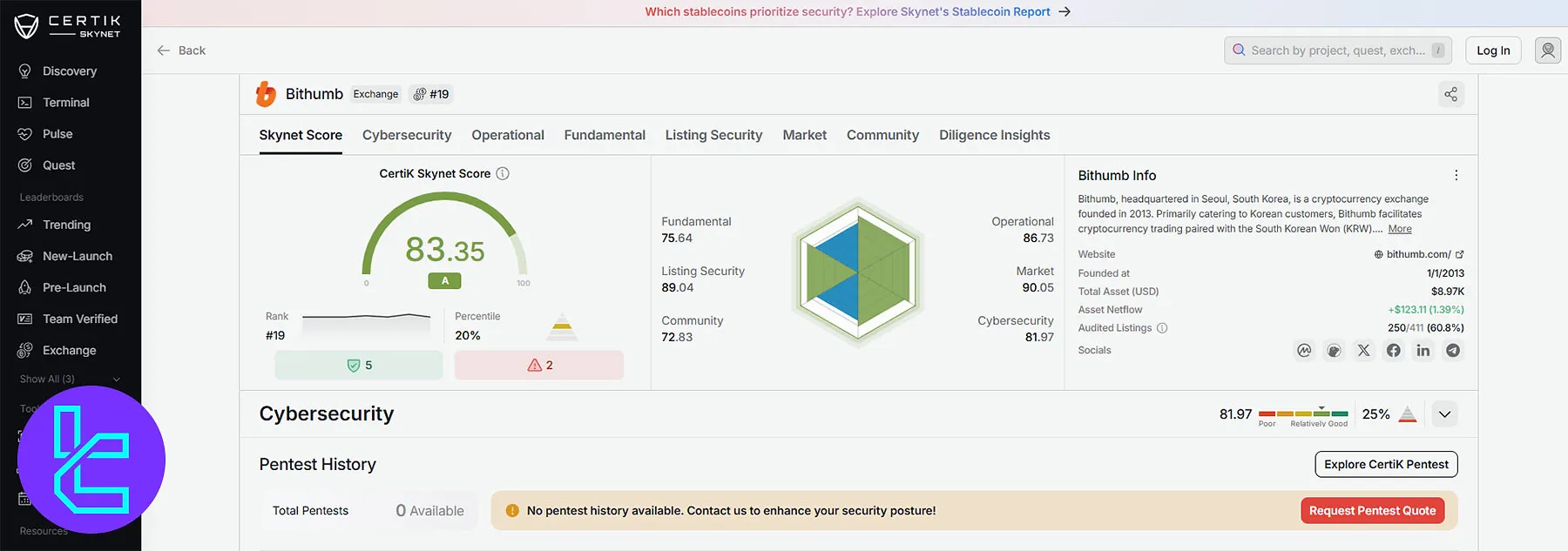Click the Bithumb logo icon
1568x551 pixels.
(x=266, y=94)
